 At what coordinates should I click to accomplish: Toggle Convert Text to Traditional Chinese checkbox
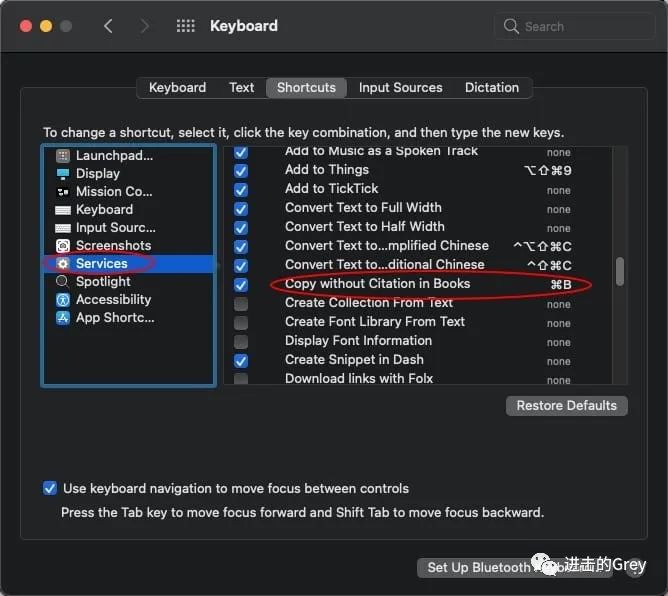point(241,265)
